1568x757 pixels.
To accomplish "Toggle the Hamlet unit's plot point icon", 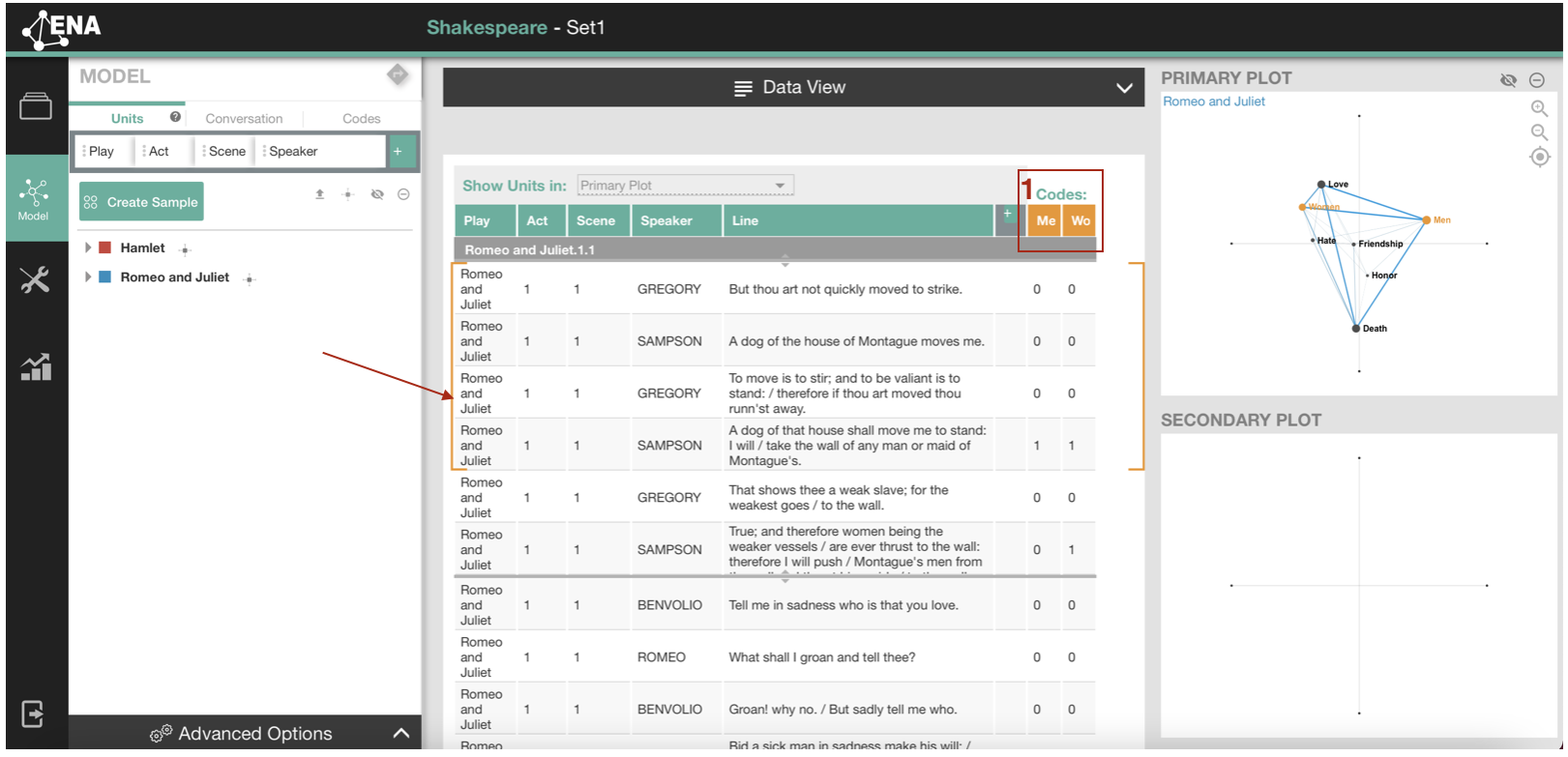I will tap(185, 249).
